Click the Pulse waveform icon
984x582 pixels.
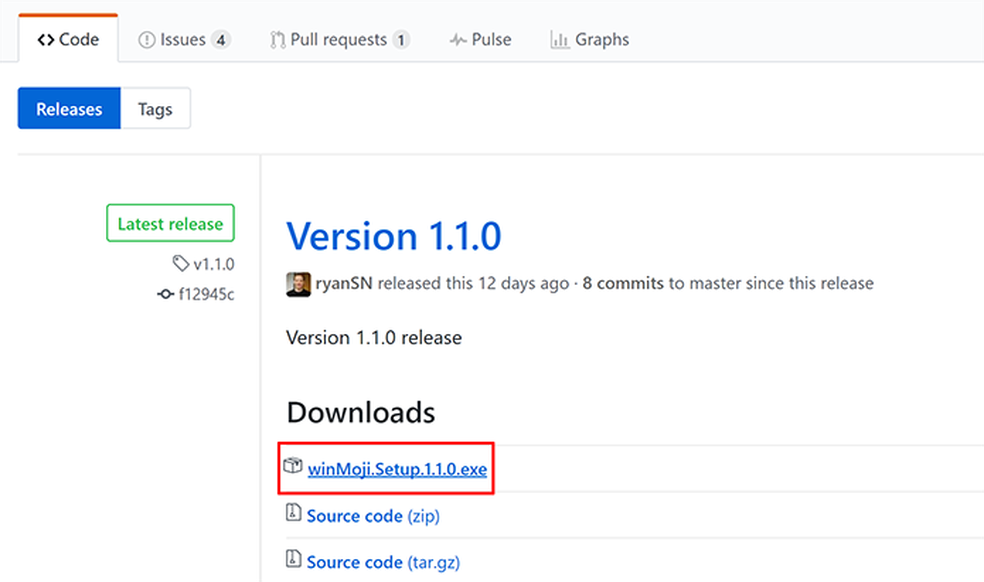tap(458, 41)
